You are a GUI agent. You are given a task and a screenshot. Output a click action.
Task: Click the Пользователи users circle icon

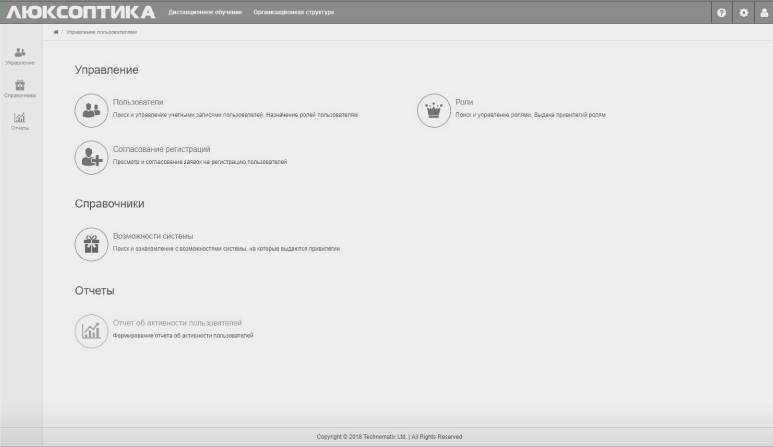pyautogui.click(x=91, y=110)
